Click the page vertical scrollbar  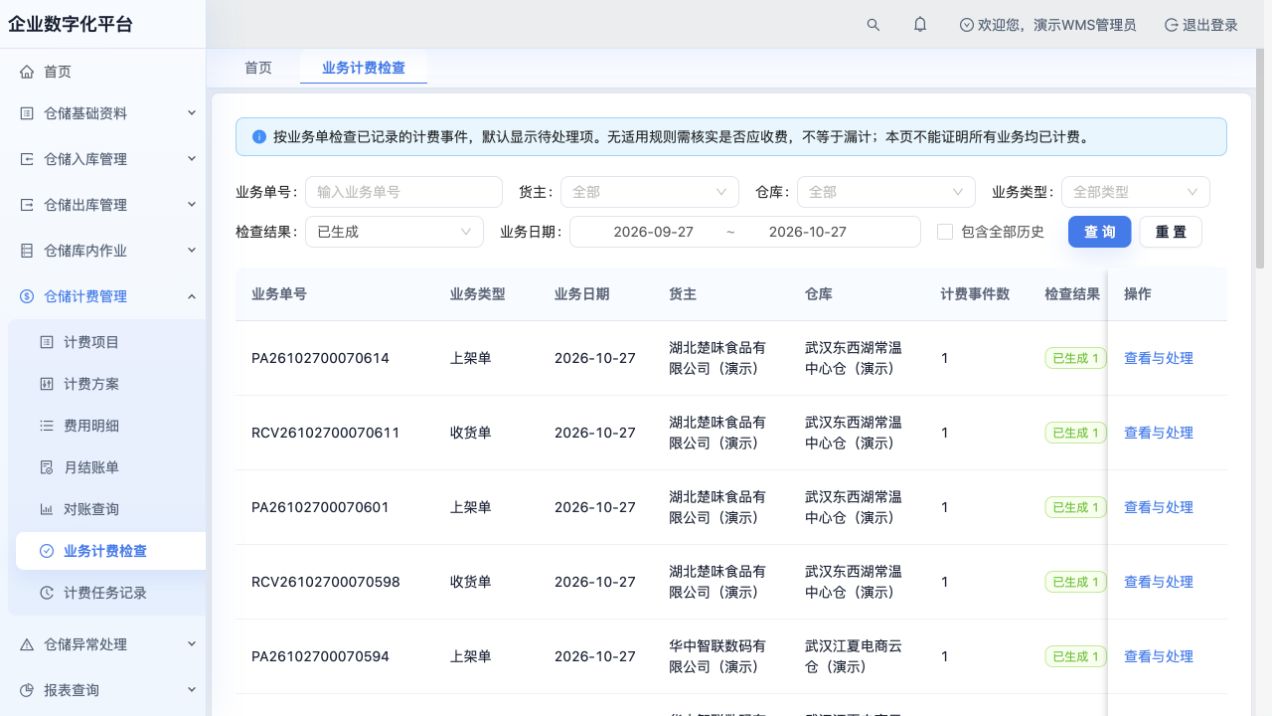click(1260, 160)
